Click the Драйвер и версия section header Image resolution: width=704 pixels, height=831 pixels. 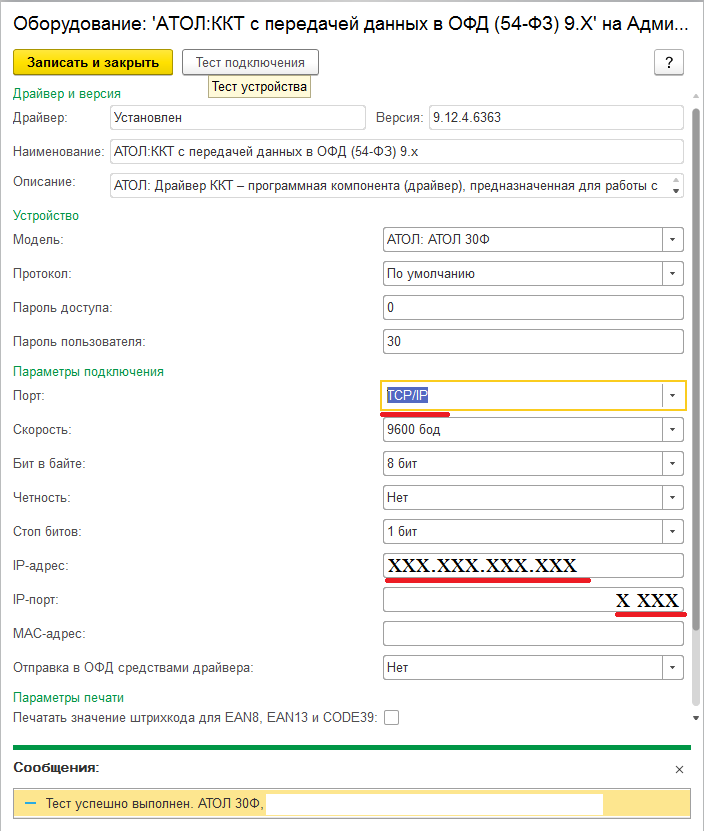[67, 94]
